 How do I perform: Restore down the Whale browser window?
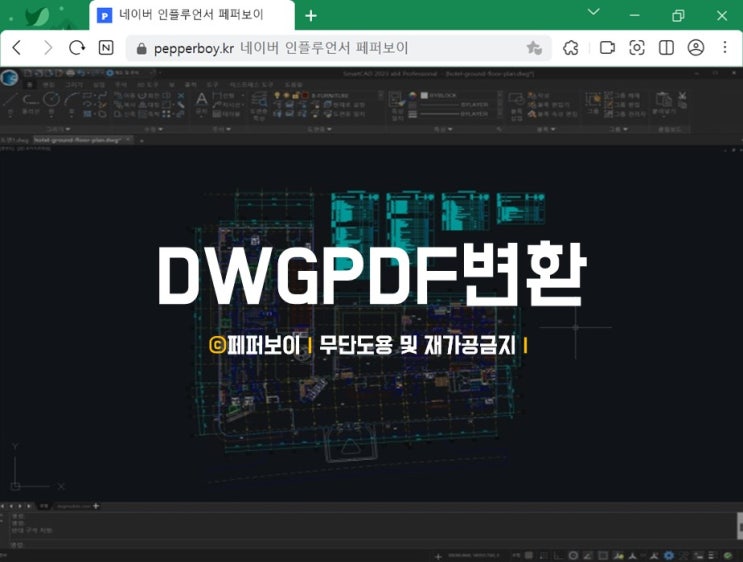point(678,16)
